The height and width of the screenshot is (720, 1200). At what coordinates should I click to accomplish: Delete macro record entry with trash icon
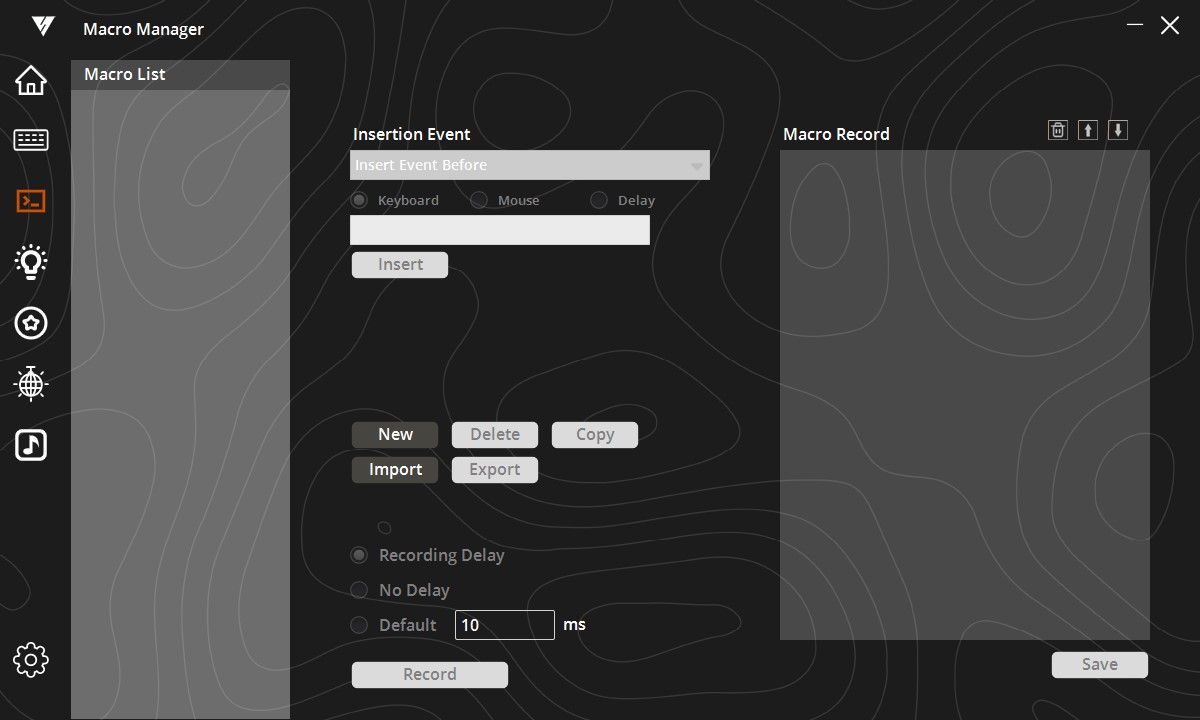pyautogui.click(x=1058, y=130)
